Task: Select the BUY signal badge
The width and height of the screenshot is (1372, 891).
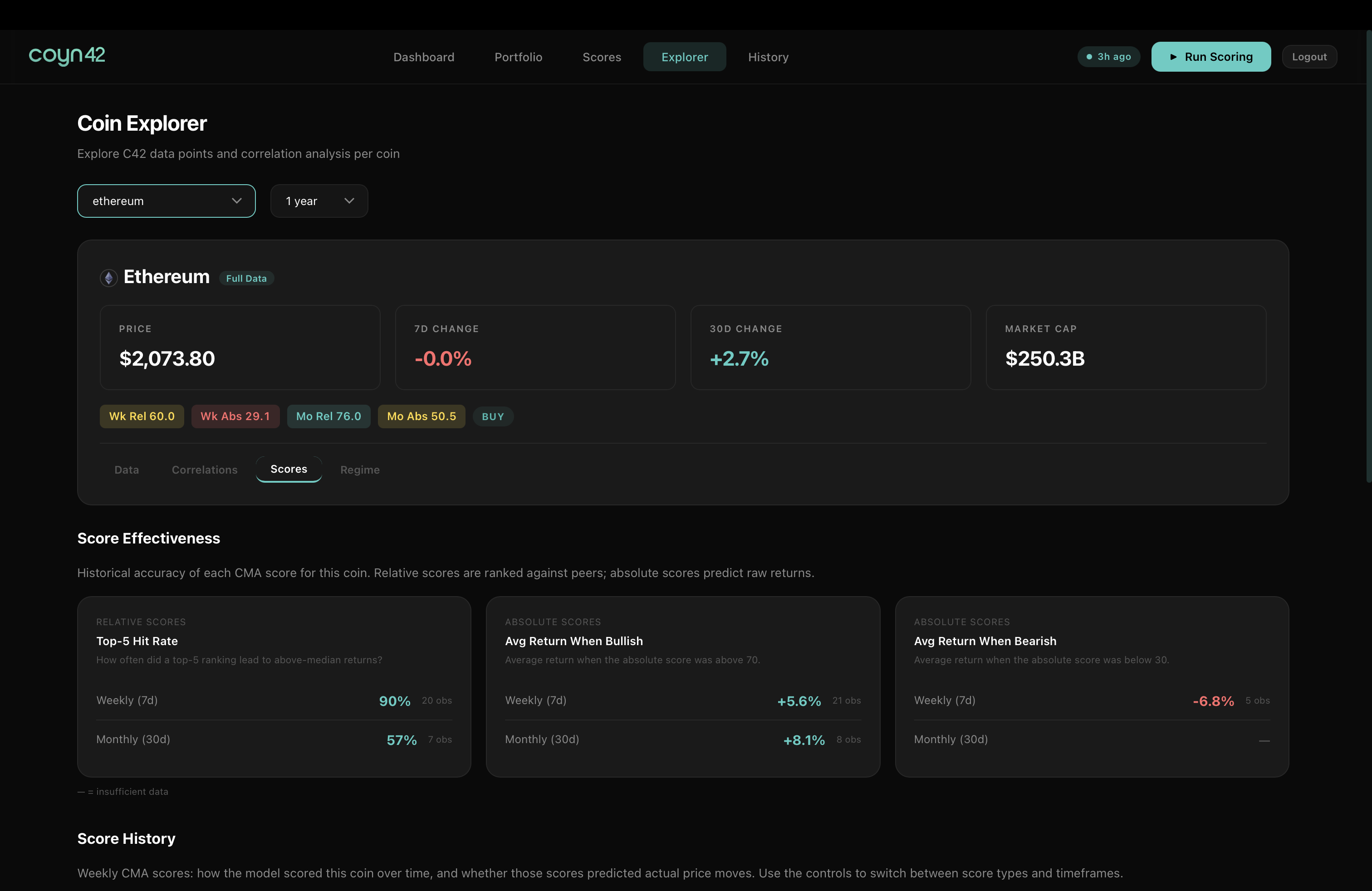Action: pyautogui.click(x=492, y=416)
